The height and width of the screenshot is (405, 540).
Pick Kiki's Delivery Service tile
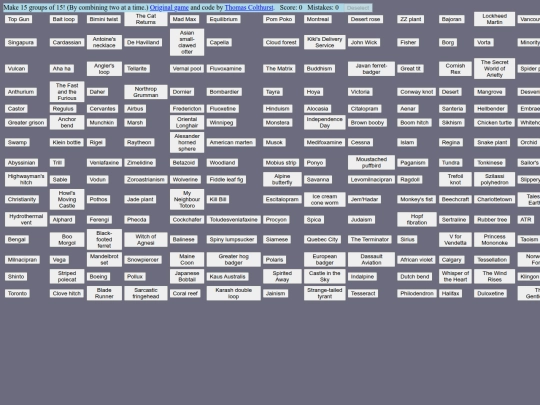[325, 42]
